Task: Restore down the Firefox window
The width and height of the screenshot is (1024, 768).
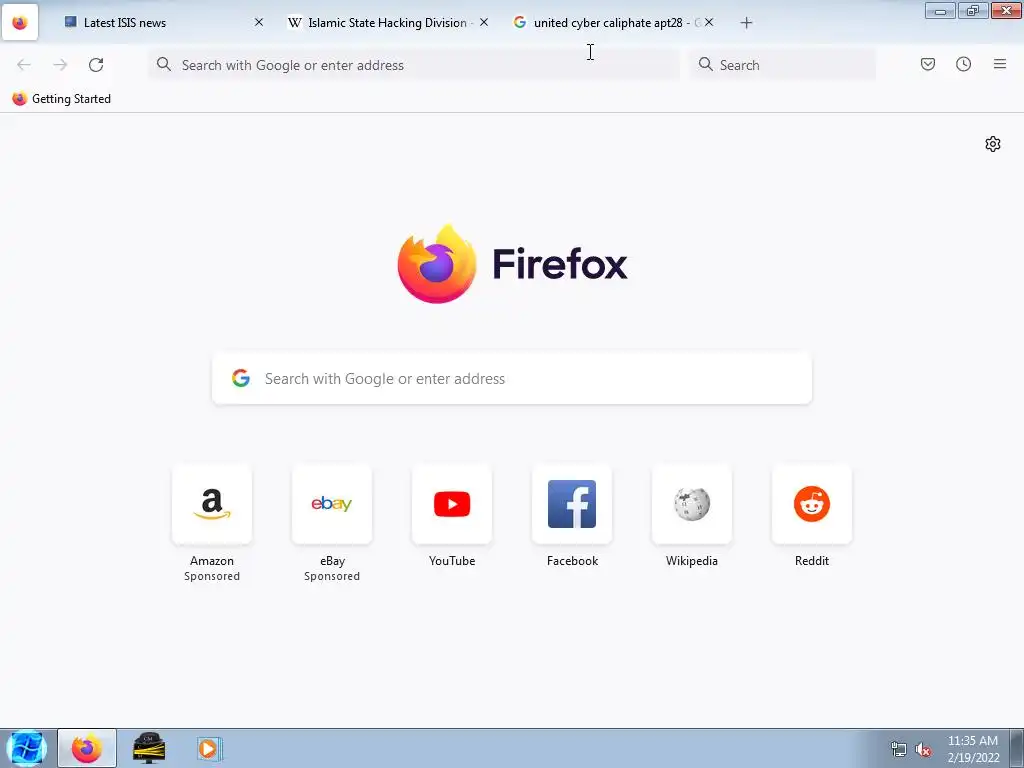Action: pyautogui.click(x=973, y=10)
